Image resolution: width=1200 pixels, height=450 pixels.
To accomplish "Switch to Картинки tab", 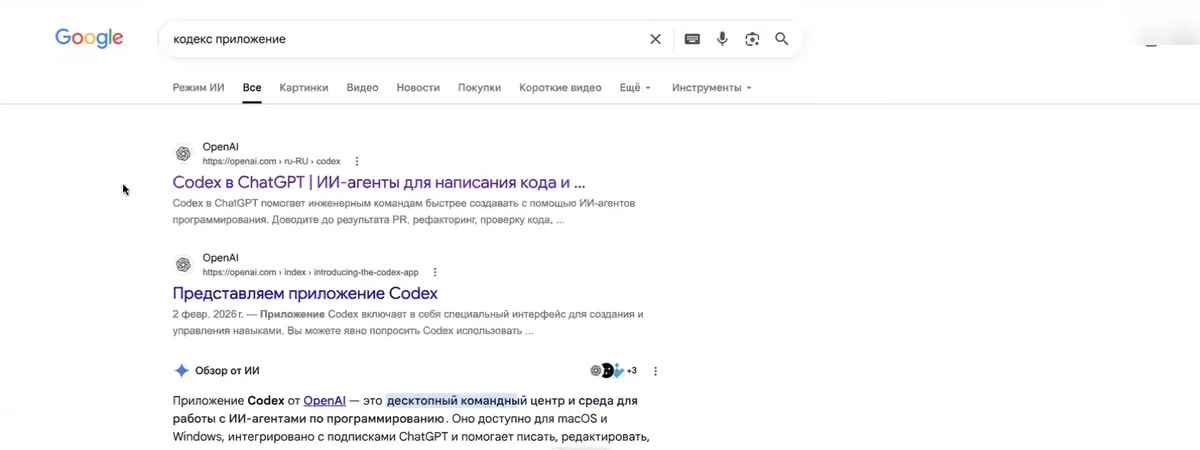I will coord(304,88).
